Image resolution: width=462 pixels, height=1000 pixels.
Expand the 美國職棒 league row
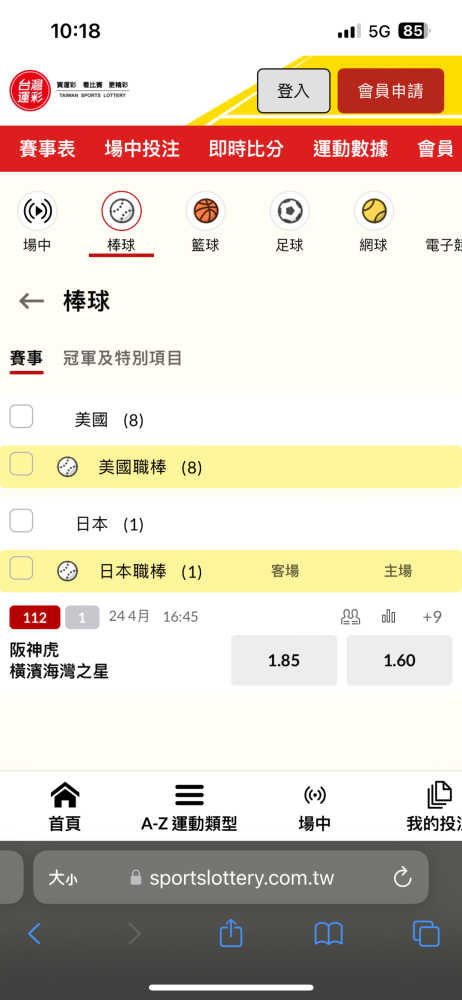click(x=231, y=467)
